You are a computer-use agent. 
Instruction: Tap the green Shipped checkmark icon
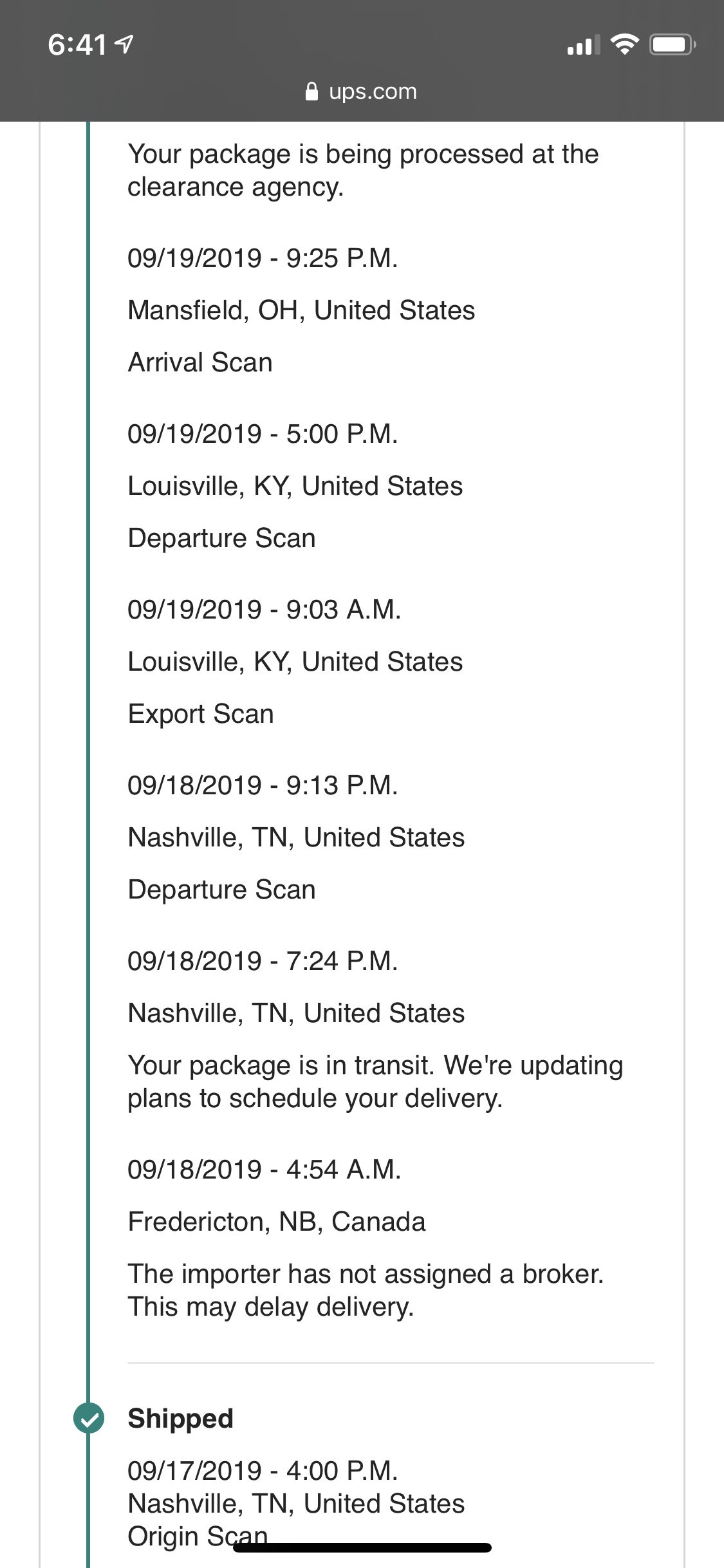tap(89, 1418)
